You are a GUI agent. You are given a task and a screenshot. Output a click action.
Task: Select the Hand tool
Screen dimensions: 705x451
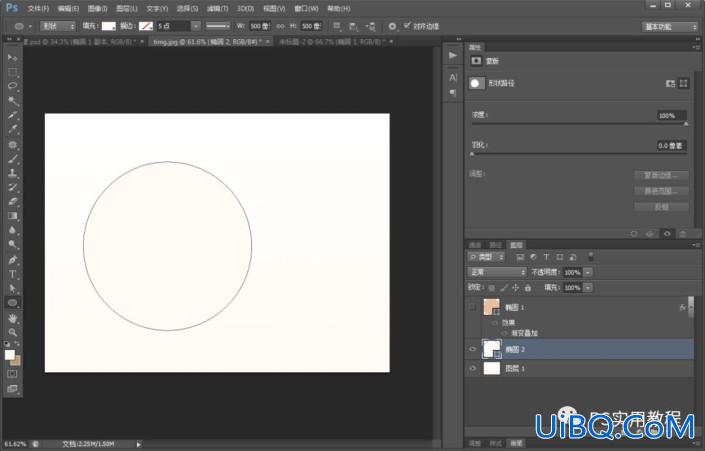13,318
